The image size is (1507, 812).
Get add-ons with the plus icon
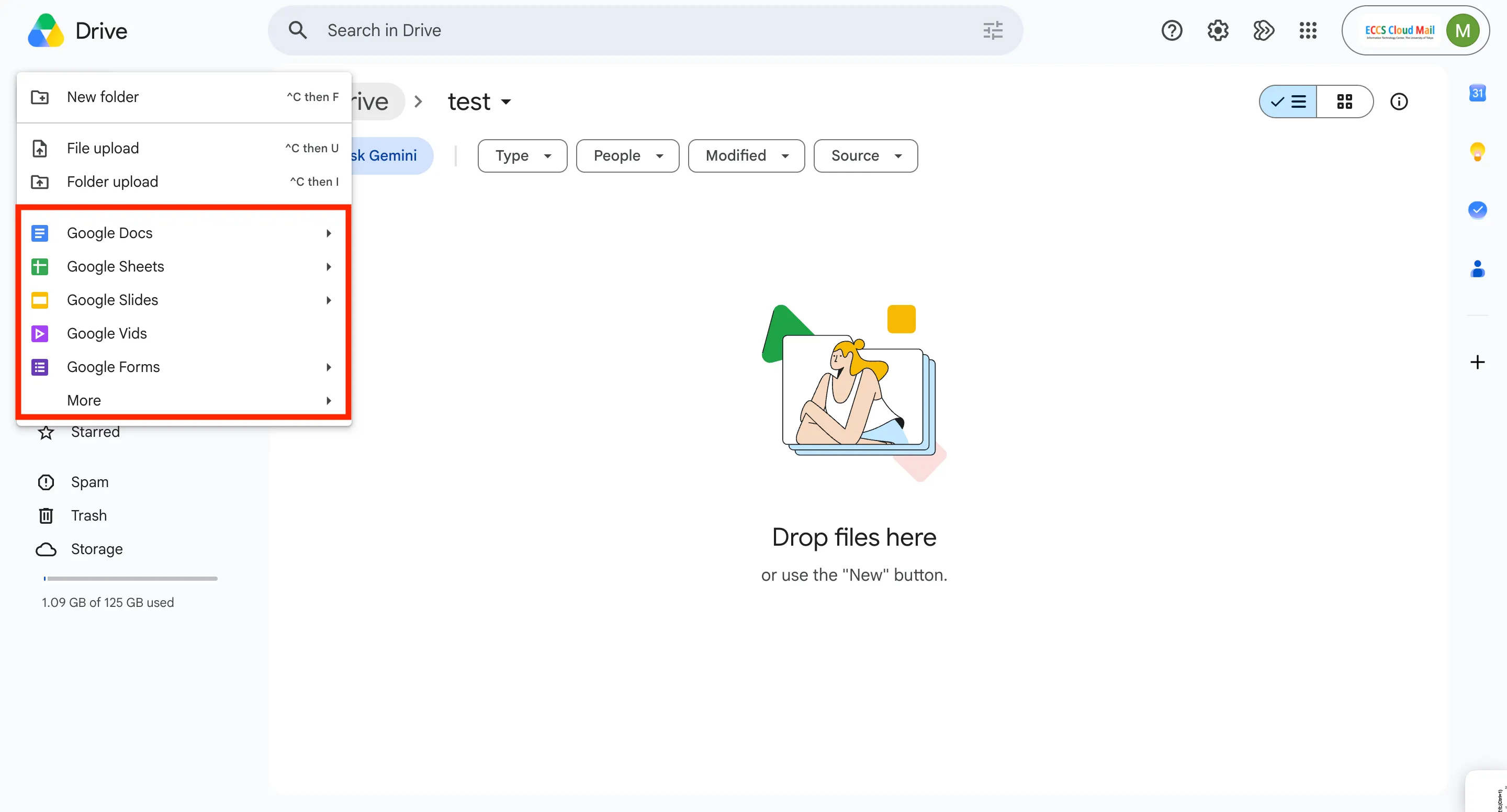point(1477,362)
